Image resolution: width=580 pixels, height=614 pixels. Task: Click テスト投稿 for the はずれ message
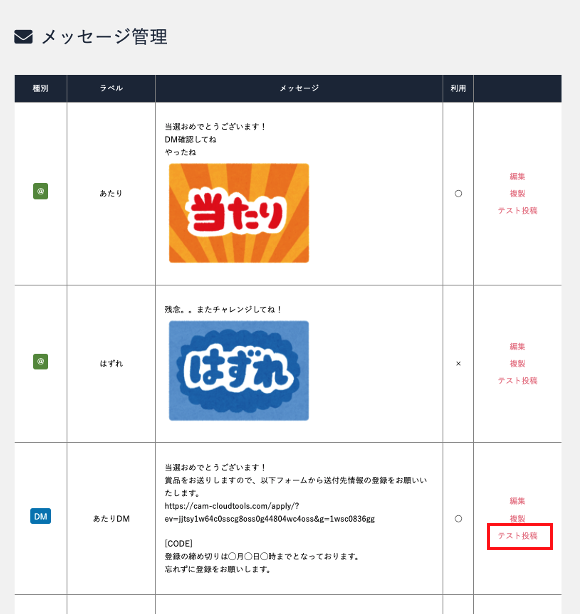click(517, 381)
